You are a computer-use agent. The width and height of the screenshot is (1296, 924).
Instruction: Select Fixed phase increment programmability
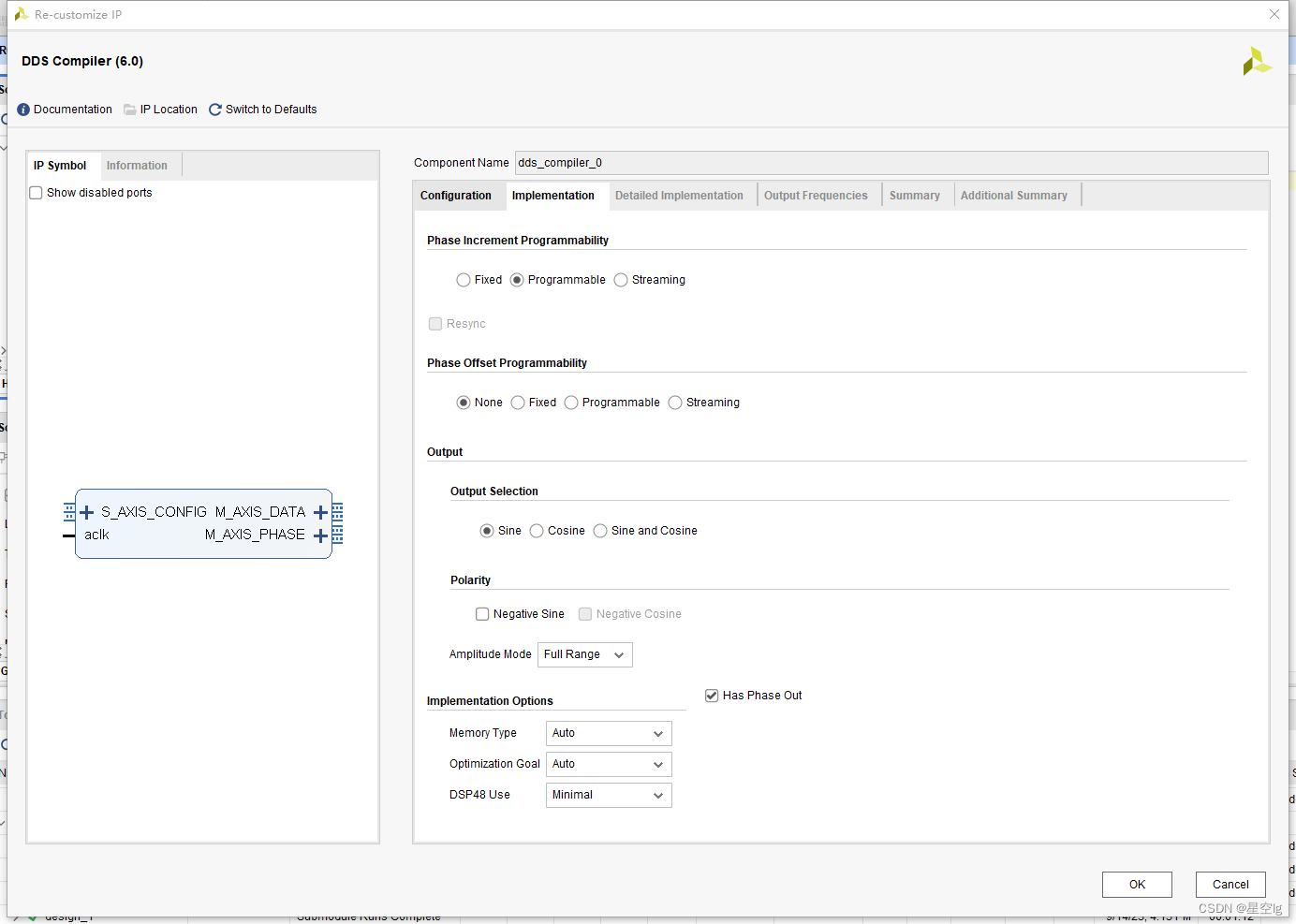tap(464, 280)
